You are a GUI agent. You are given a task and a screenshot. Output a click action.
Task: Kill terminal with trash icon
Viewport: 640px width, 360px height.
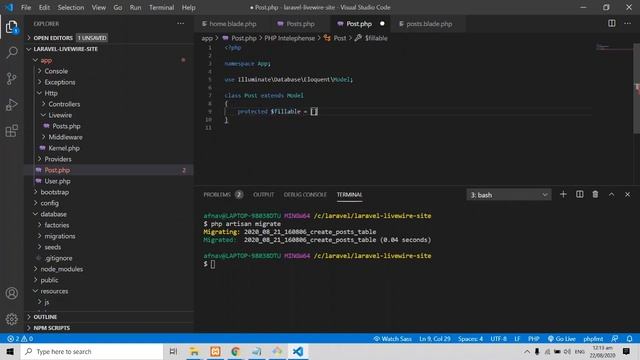tap(595, 195)
